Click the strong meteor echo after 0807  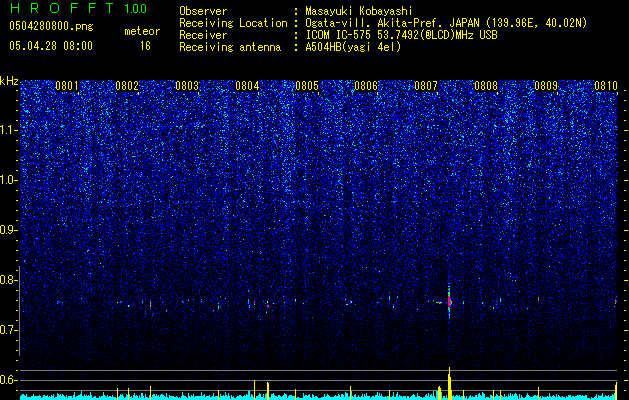coord(449,302)
